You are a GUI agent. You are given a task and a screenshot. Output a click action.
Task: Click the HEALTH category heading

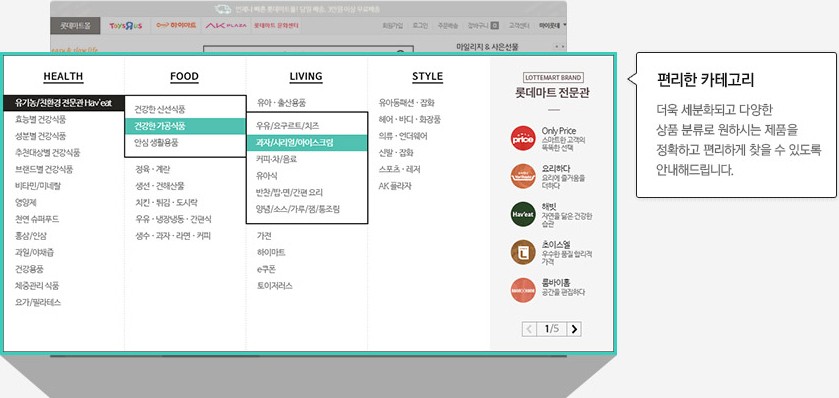tap(63, 76)
